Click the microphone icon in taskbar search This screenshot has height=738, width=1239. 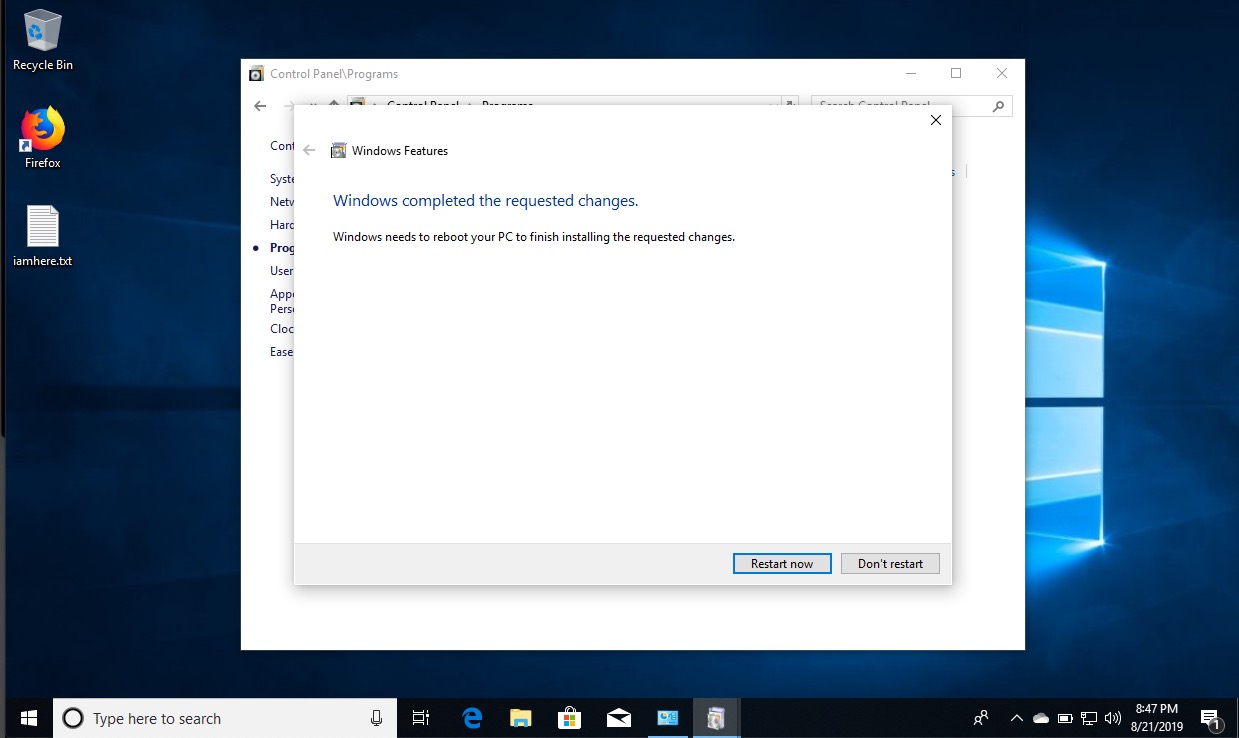click(376, 718)
